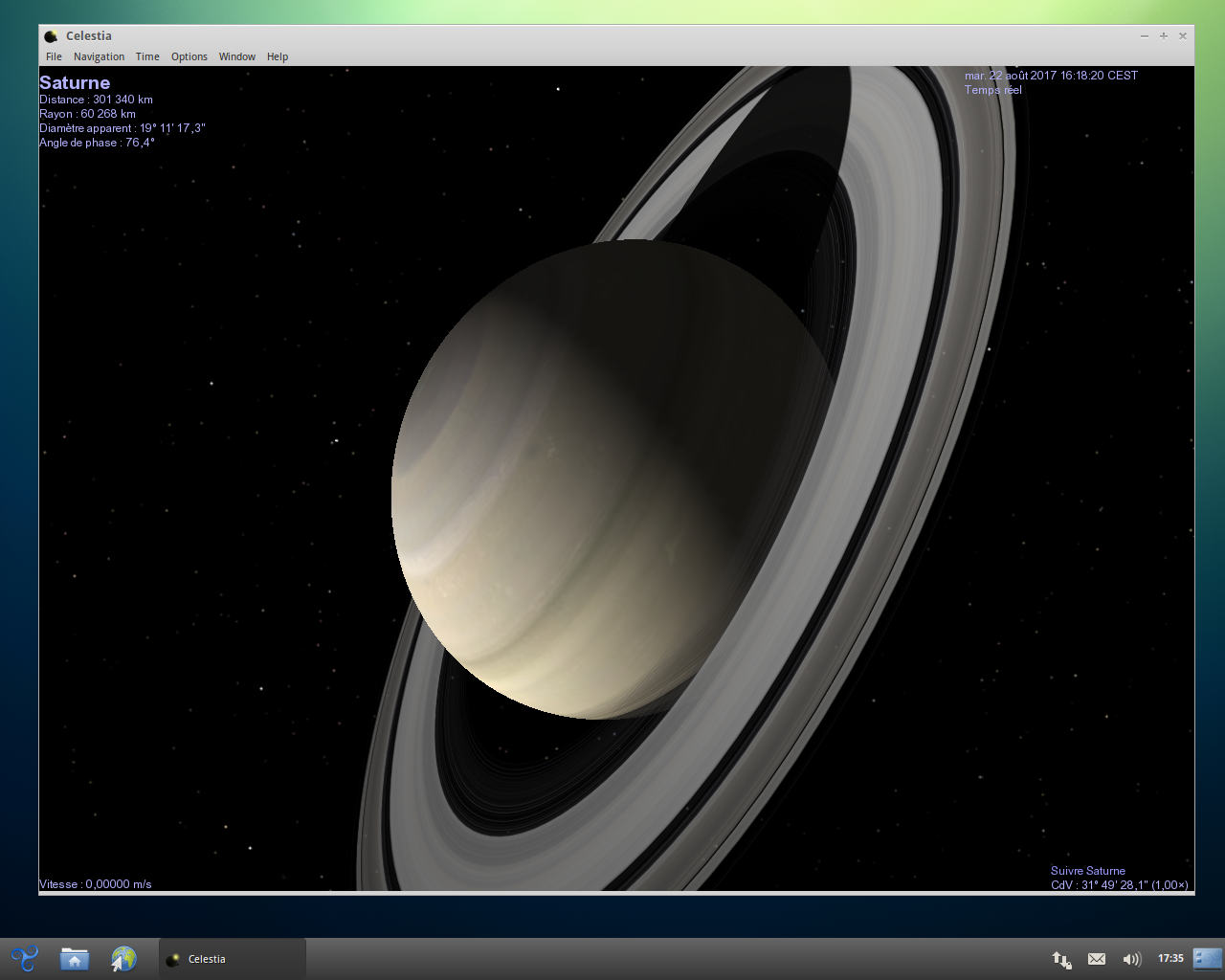Click the 'Rayon : 60 268 km' text
This screenshot has height=980, width=1225.
pyautogui.click(x=87, y=114)
